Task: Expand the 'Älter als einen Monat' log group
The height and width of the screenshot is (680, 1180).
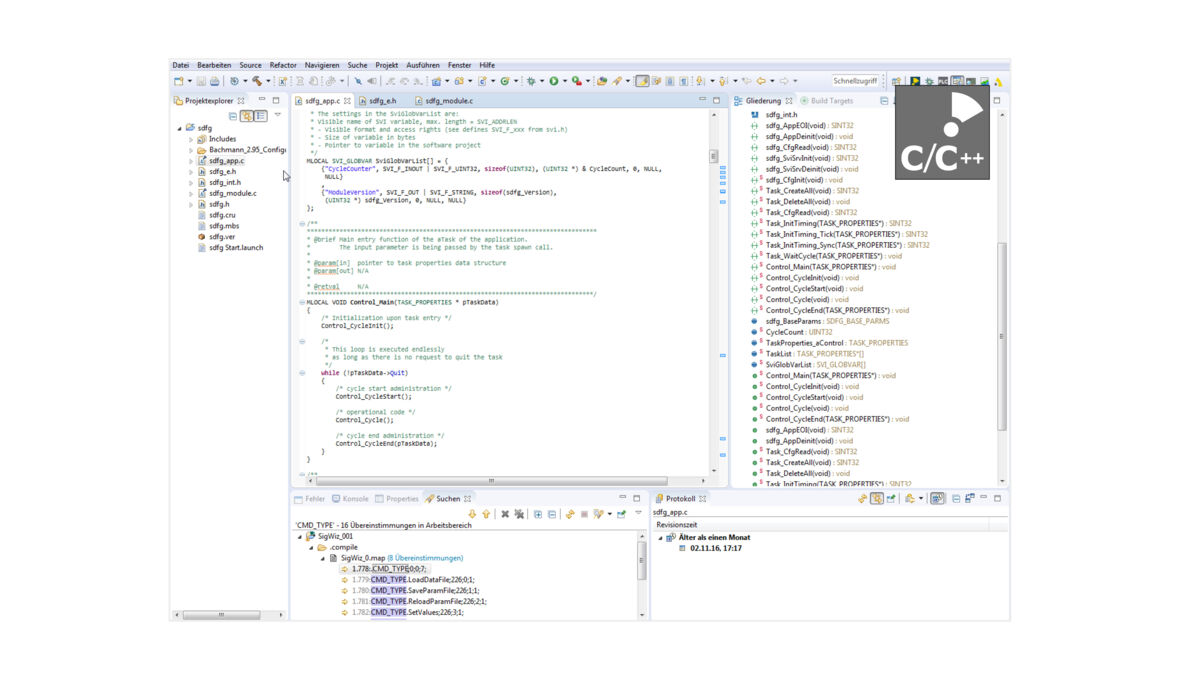Action: [x=661, y=536]
